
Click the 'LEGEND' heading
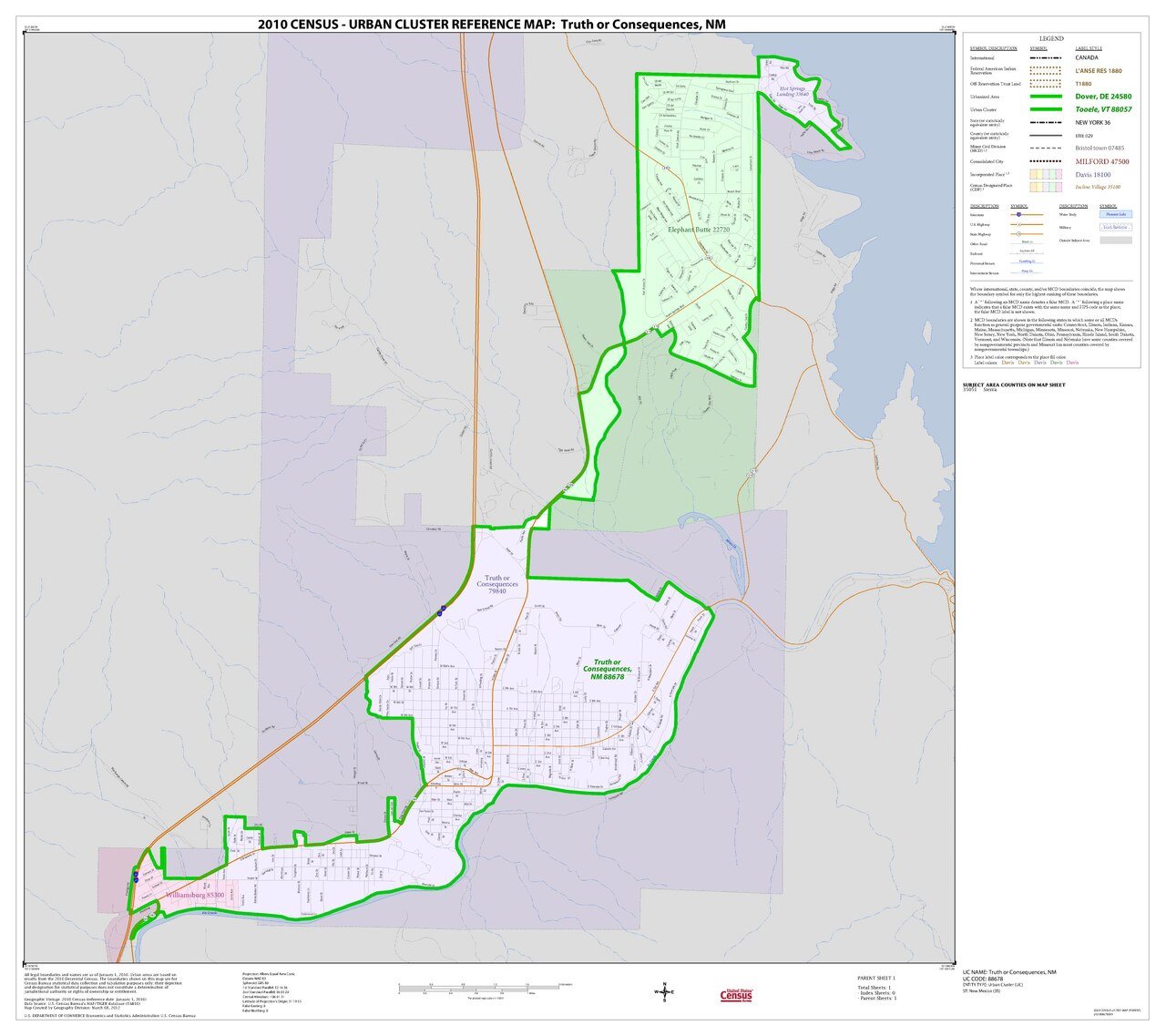pos(1051,39)
